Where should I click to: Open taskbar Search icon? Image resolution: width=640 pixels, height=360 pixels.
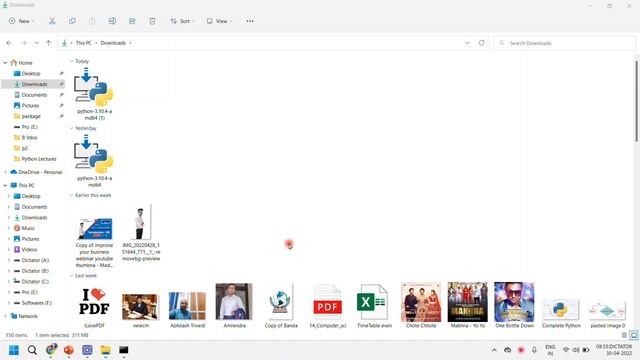pos(32,350)
